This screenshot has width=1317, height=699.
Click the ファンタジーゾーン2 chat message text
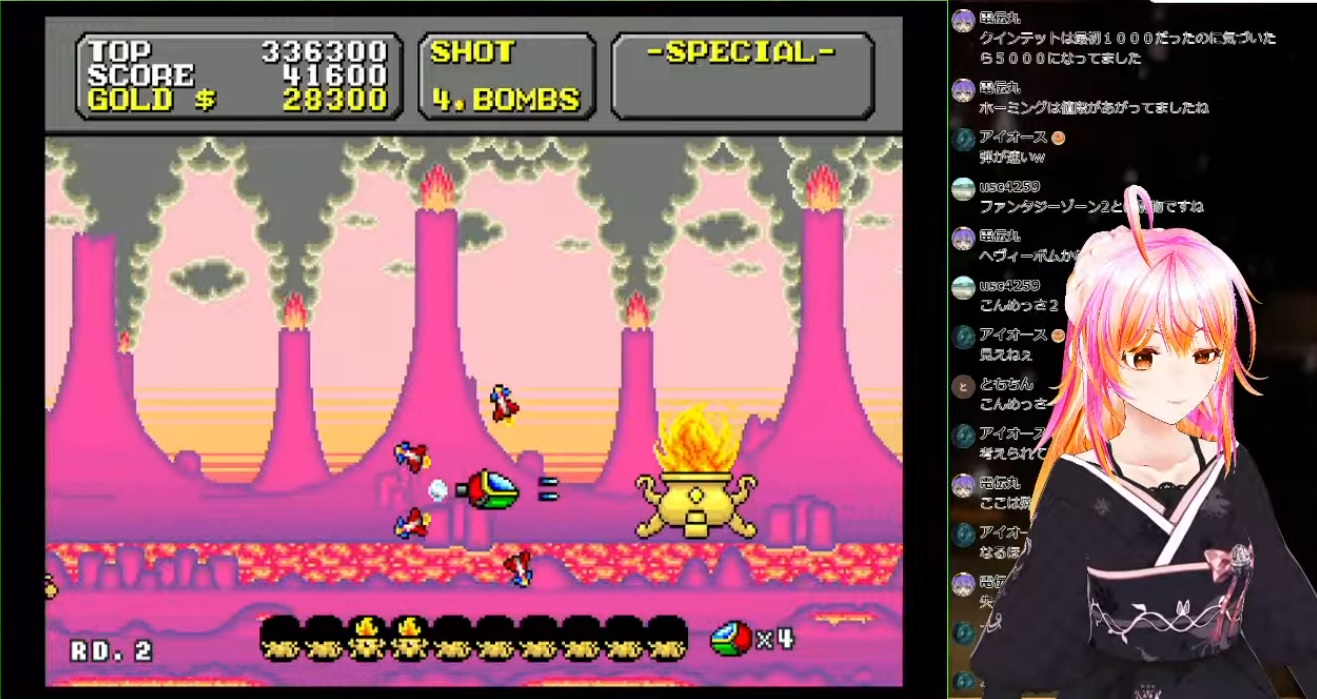(1091, 207)
